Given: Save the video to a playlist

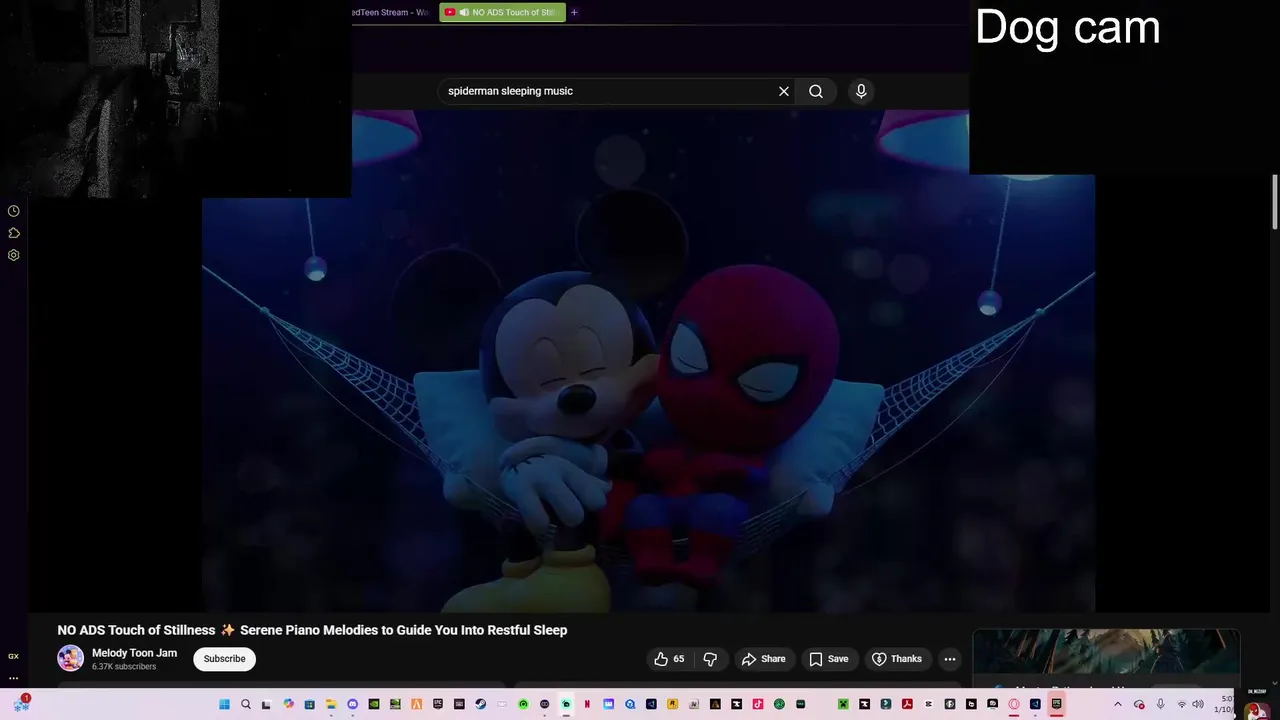Looking at the screenshot, I should pyautogui.click(x=828, y=659).
